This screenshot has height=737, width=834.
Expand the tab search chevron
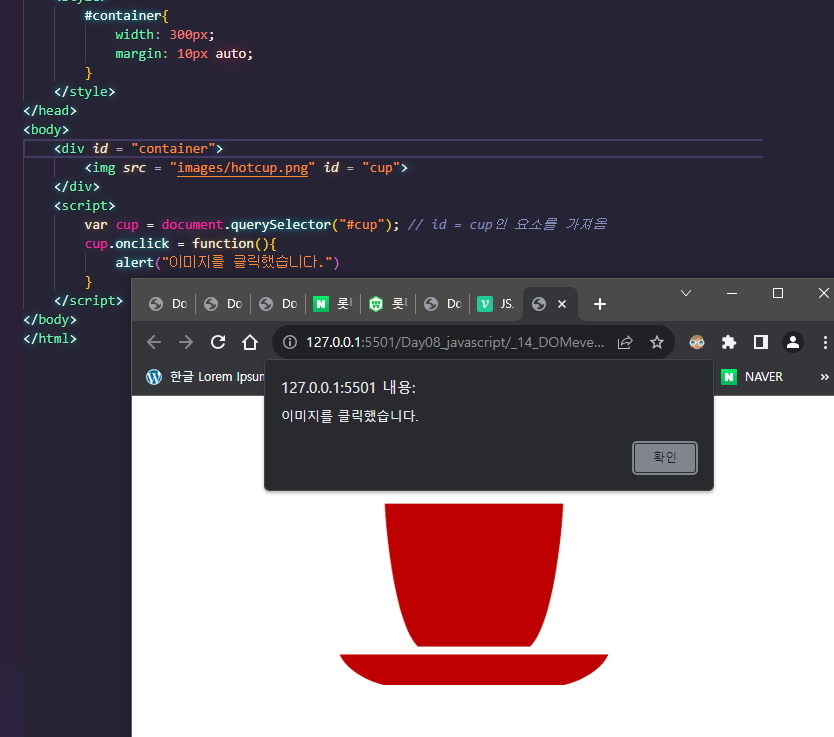point(686,293)
